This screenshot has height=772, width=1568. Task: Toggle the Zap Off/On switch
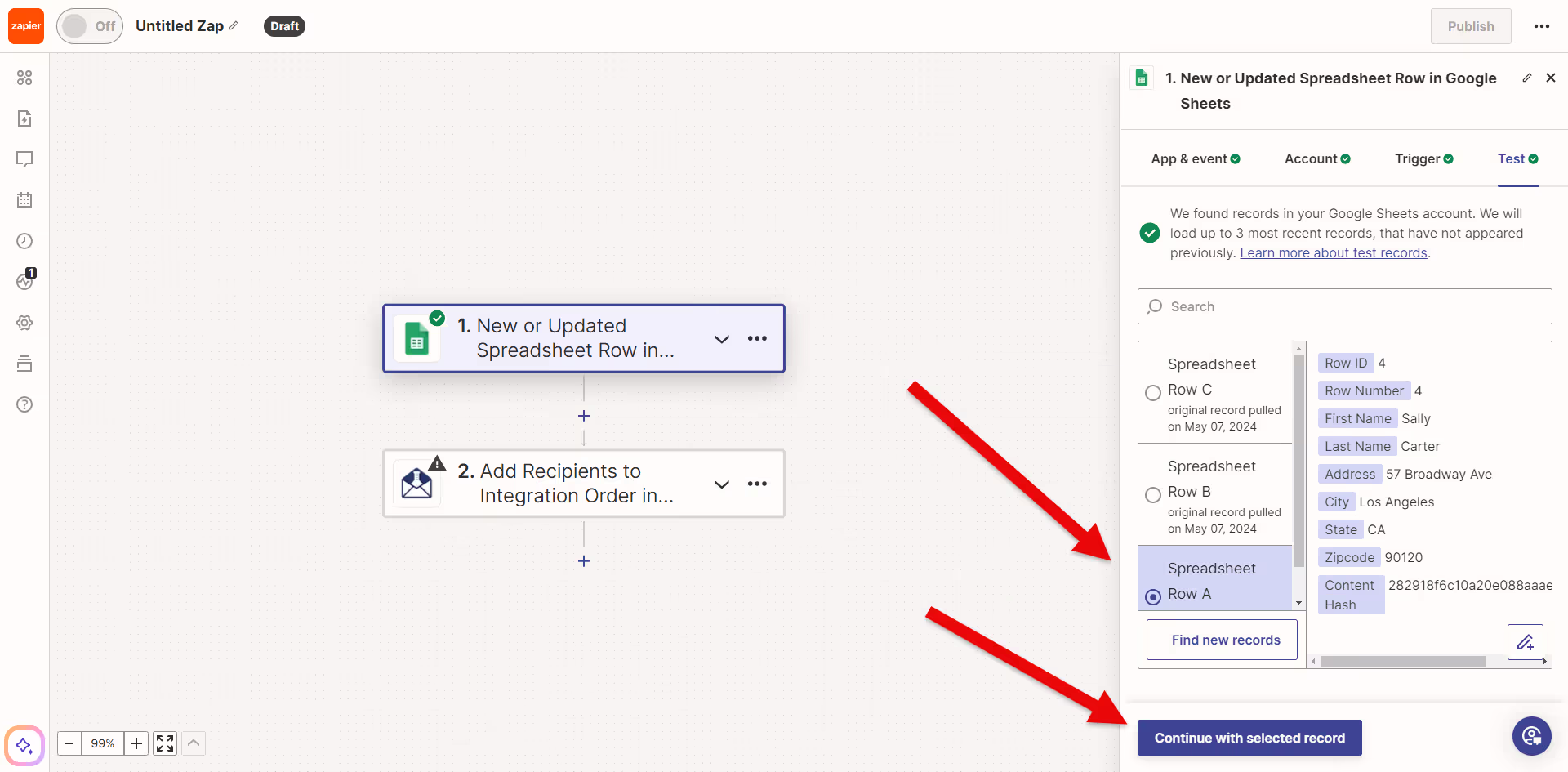(x=90, y=26)
